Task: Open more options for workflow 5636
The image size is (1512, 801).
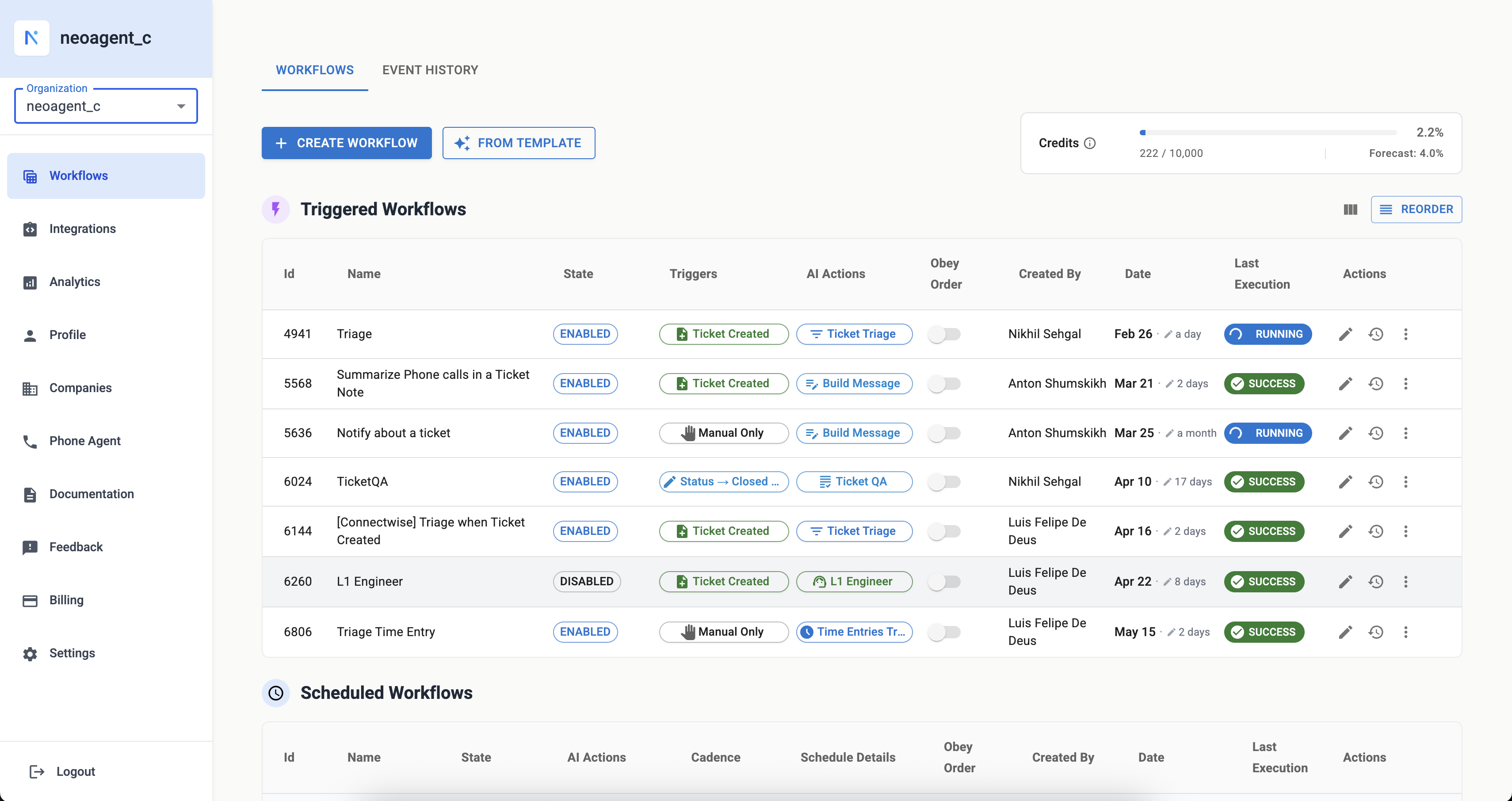Action: click(x=1406, y=433)
